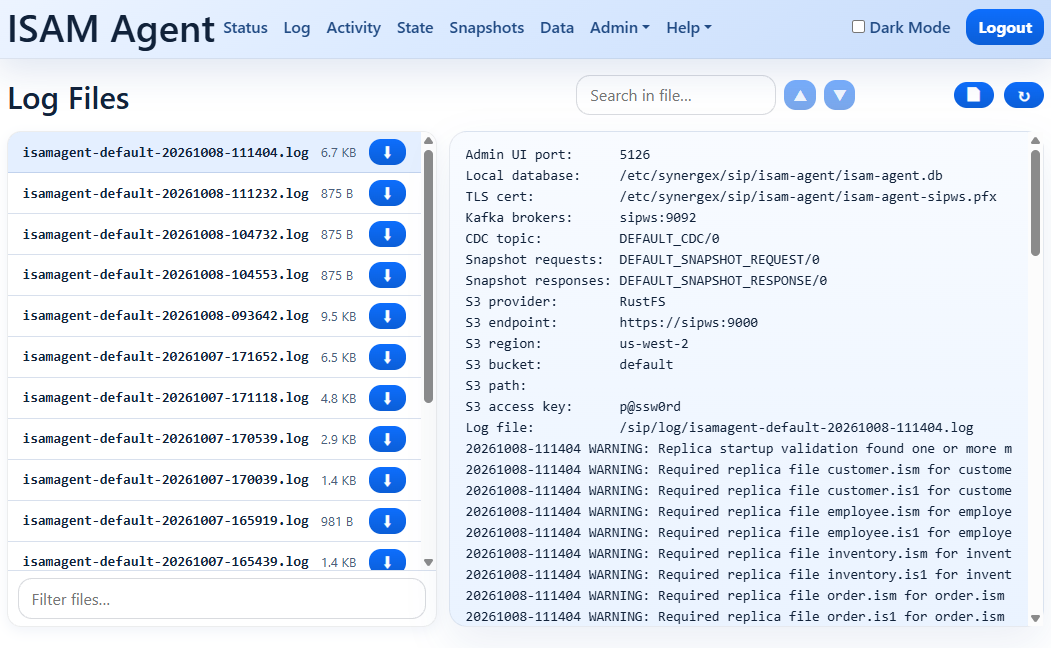Click the CDC topic DEFAULT_CDC/0 value
Screen dimensions: 1051x648
point(669,239)
